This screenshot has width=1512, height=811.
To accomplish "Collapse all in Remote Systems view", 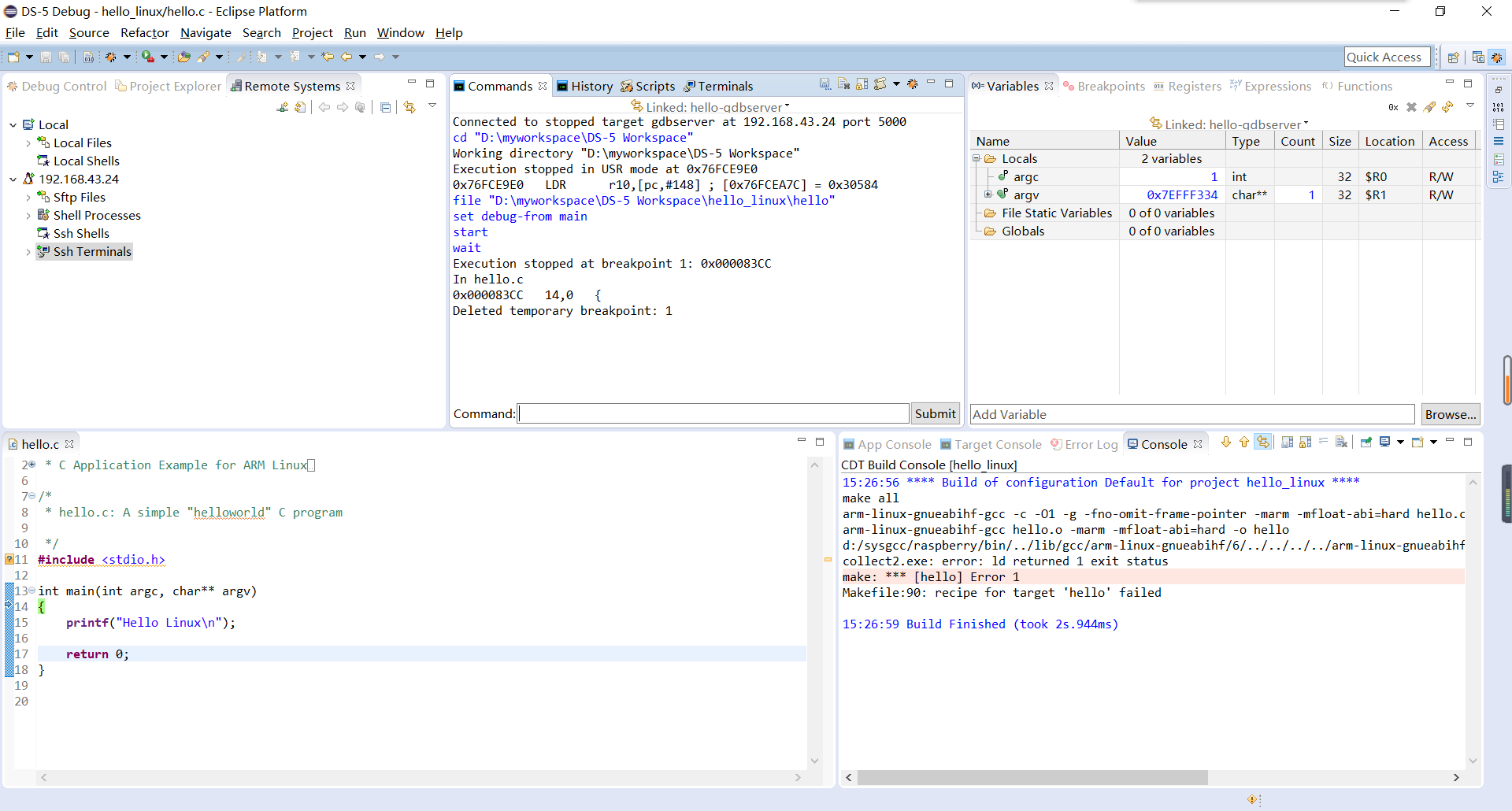I will pyautogui.click(x=385, y=107).
